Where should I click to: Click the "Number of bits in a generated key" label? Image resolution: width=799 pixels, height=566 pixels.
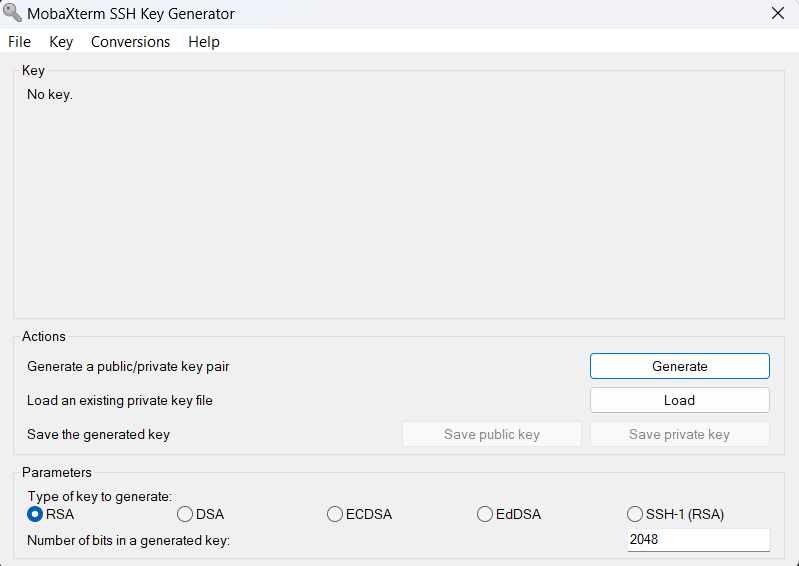tap(128, 541)
